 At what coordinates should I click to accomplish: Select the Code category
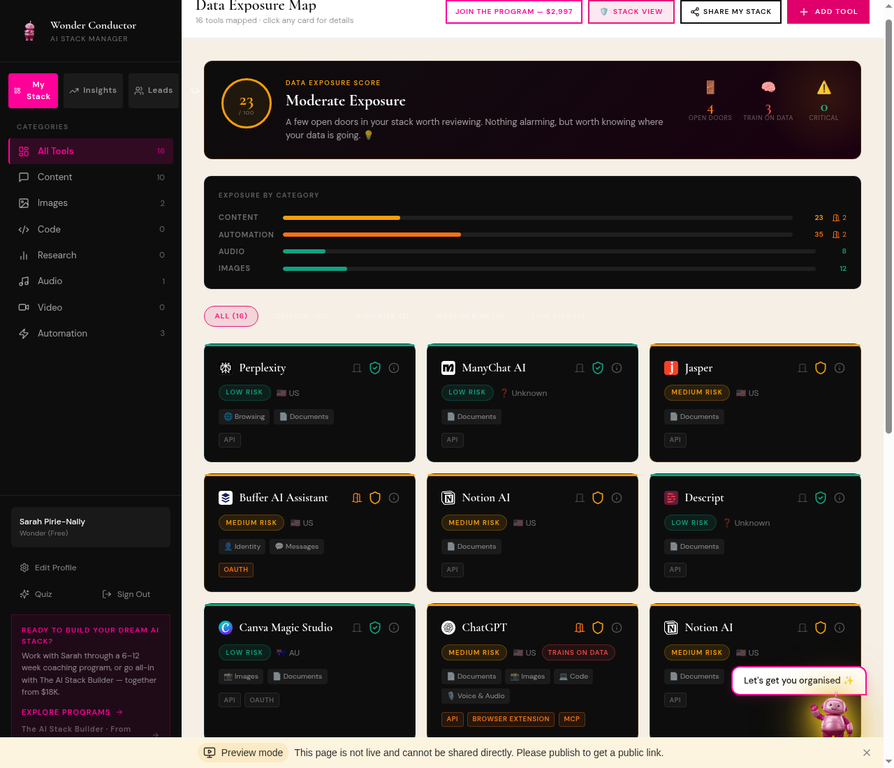click(91, 229)
